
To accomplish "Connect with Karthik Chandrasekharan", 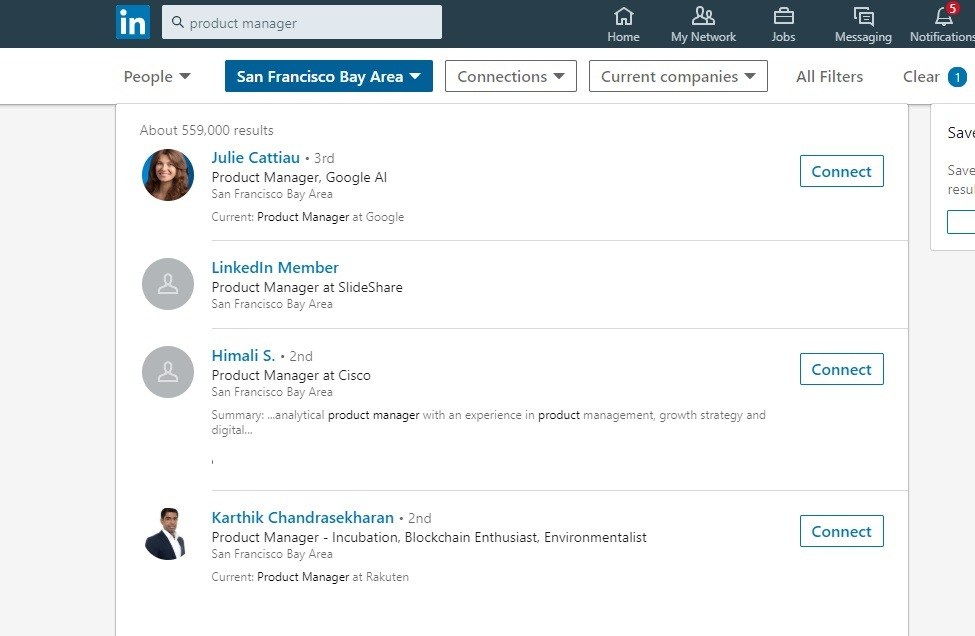I will tap(841, 531).
